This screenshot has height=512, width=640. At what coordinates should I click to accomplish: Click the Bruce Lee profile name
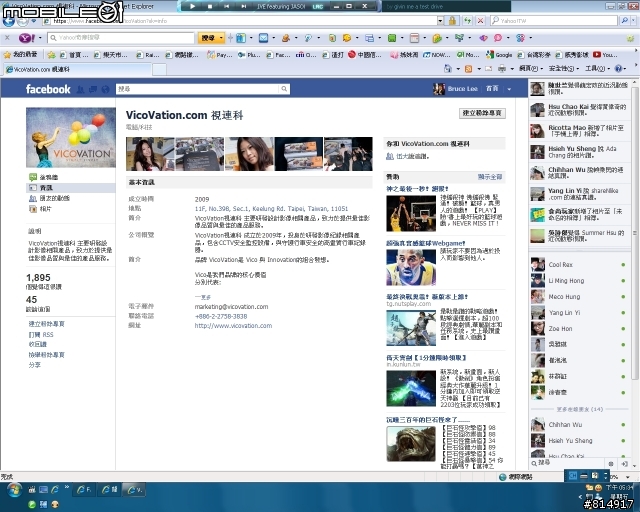[462, 89]
